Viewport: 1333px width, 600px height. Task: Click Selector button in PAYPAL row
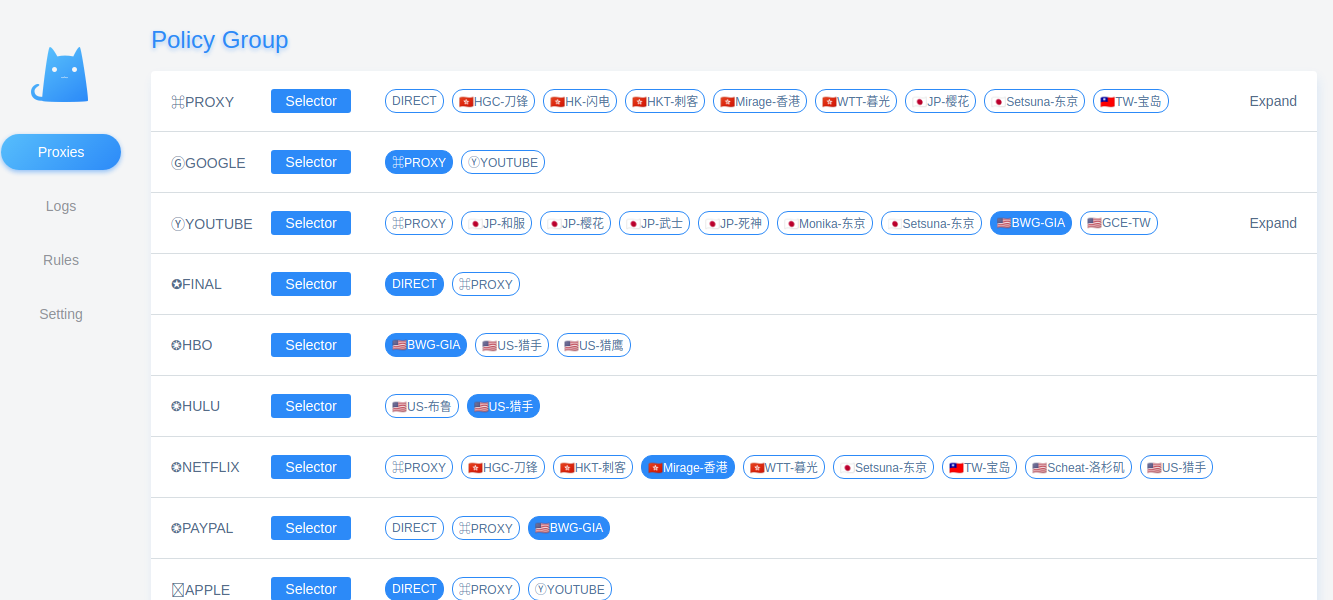click(x=311, y=528)
